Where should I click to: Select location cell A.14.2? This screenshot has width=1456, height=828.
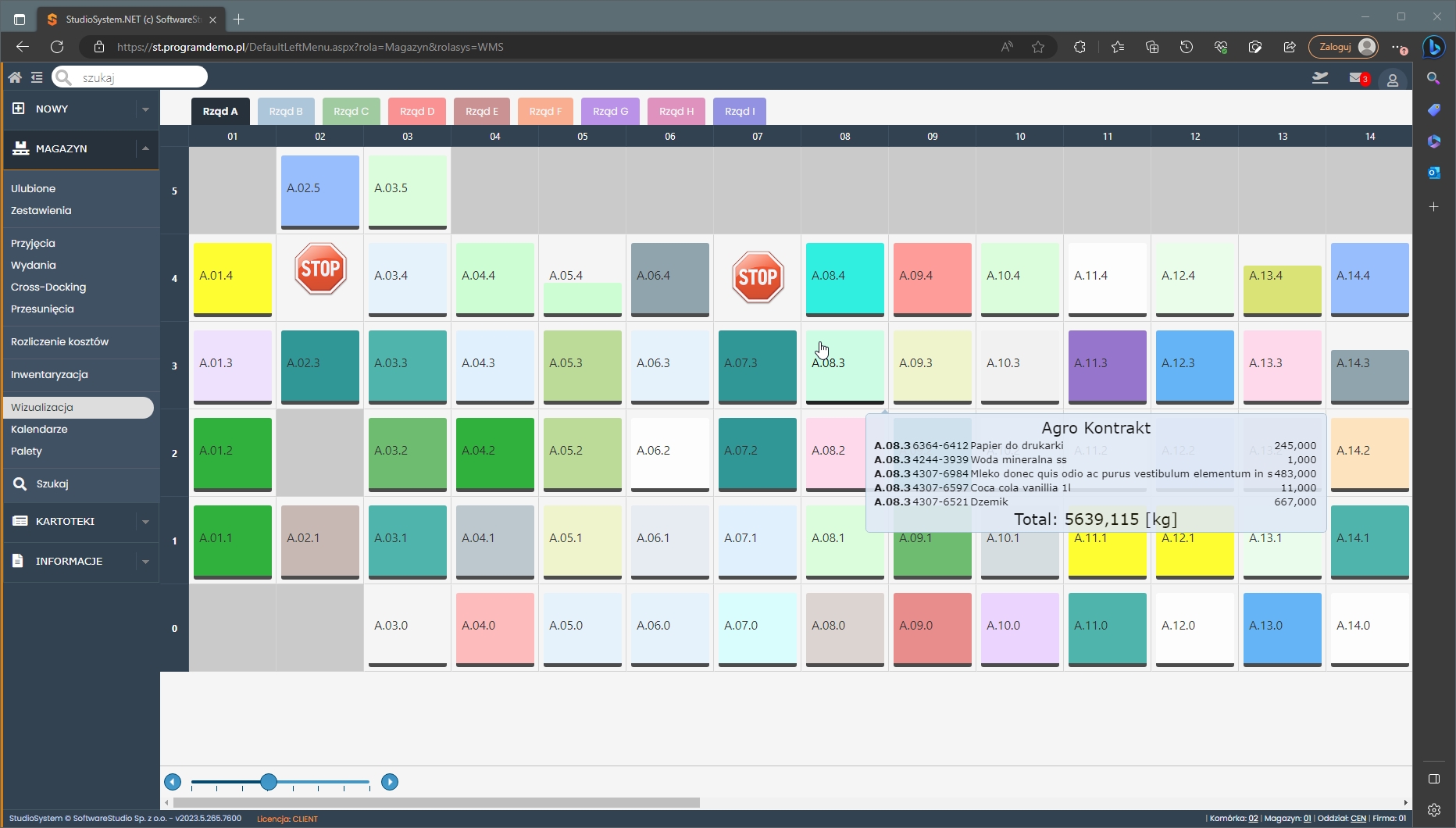(1370, 454)
